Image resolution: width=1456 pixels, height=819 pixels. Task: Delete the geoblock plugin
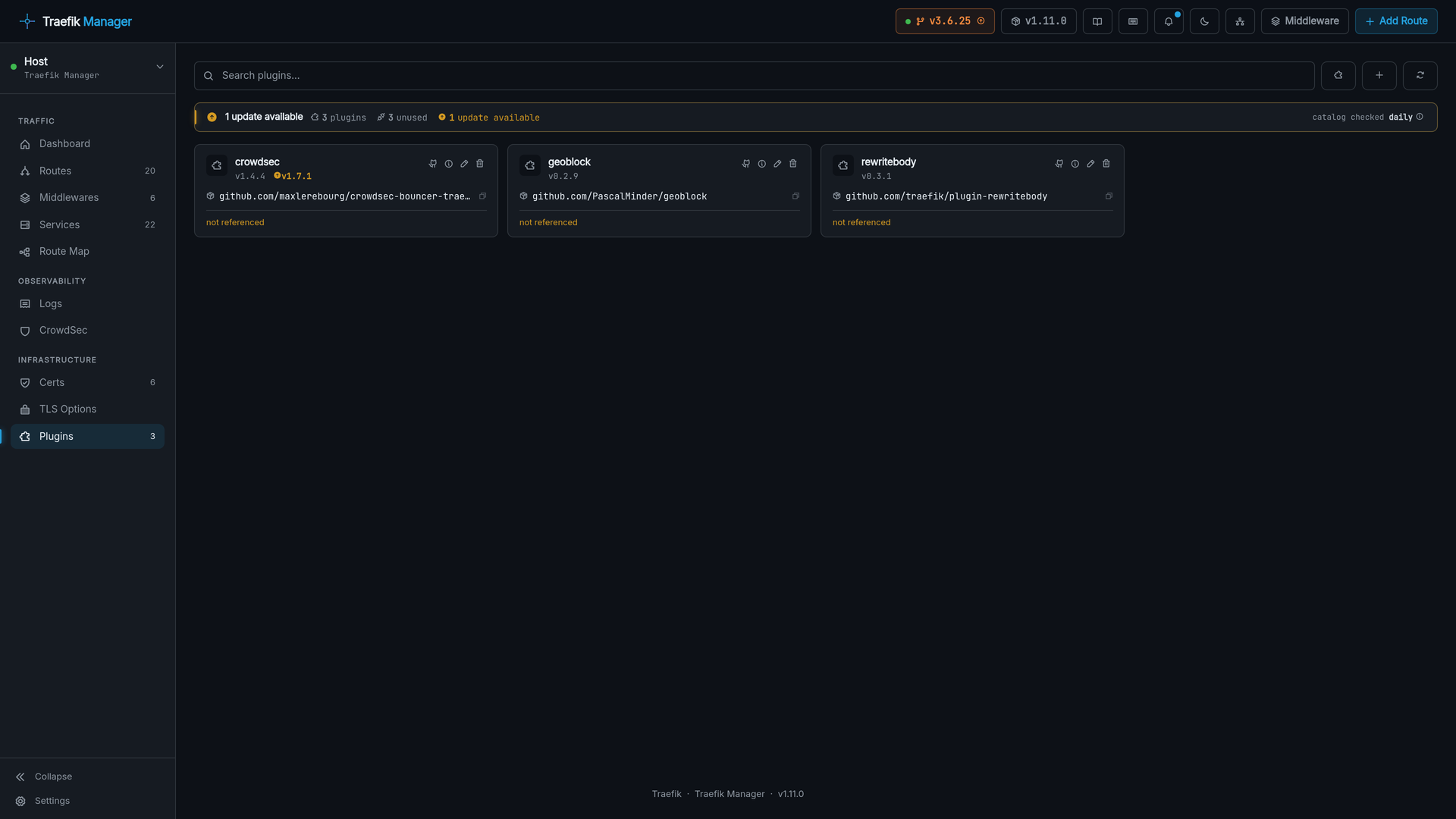(793, 164)
